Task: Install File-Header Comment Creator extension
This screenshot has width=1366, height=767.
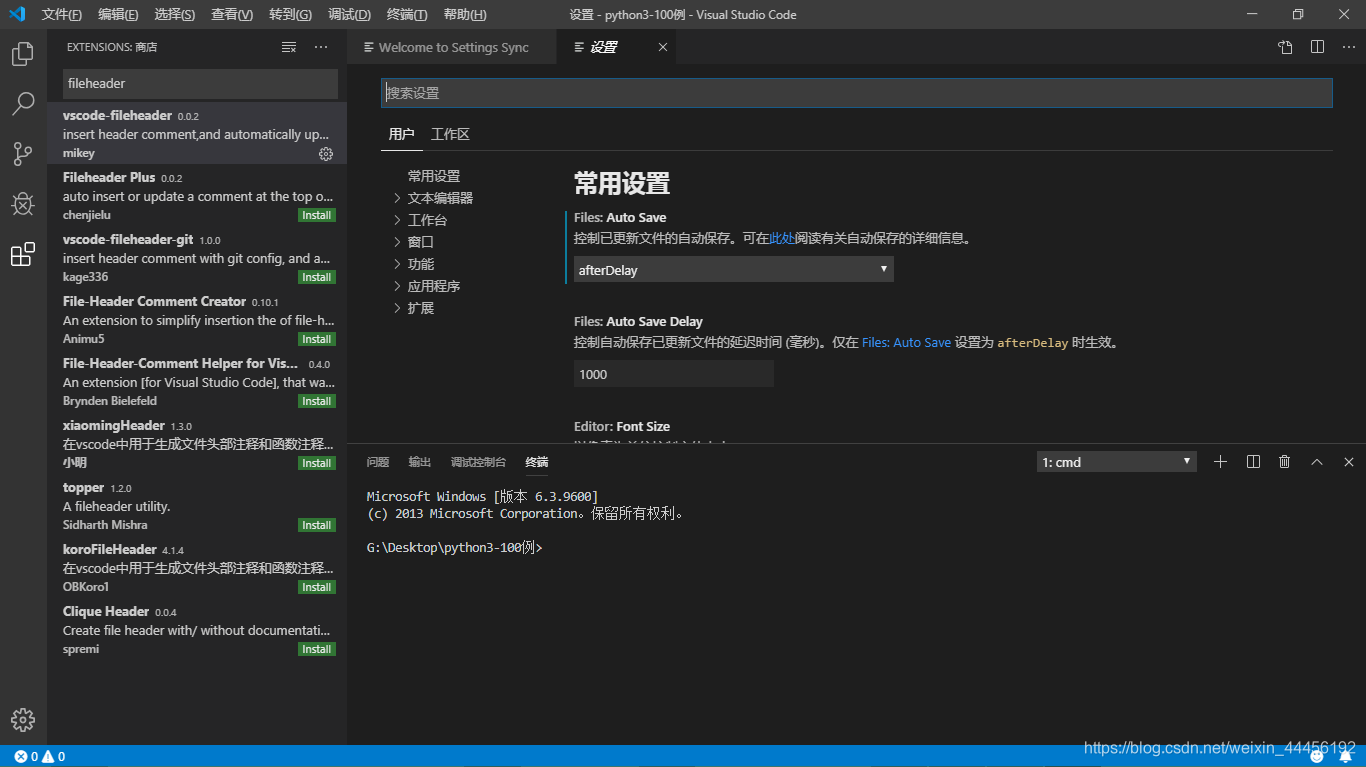Action: (x=317, y=339)
